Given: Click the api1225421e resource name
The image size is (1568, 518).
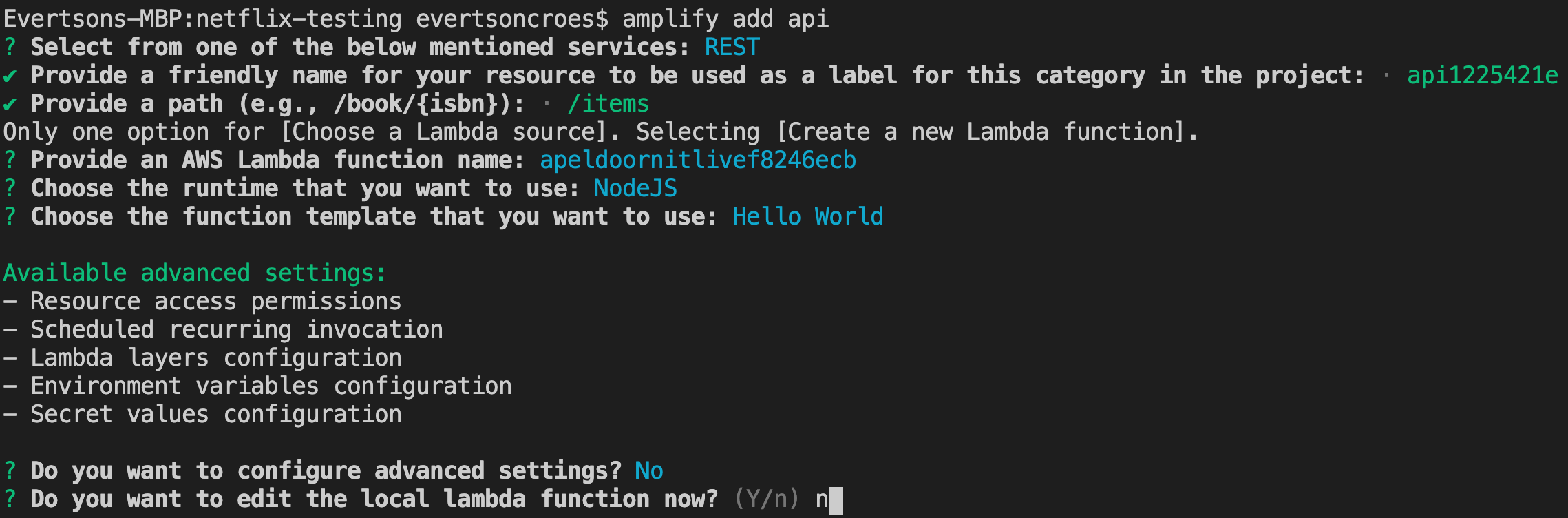Looking at the screenshot, I should click(1483, 76).
